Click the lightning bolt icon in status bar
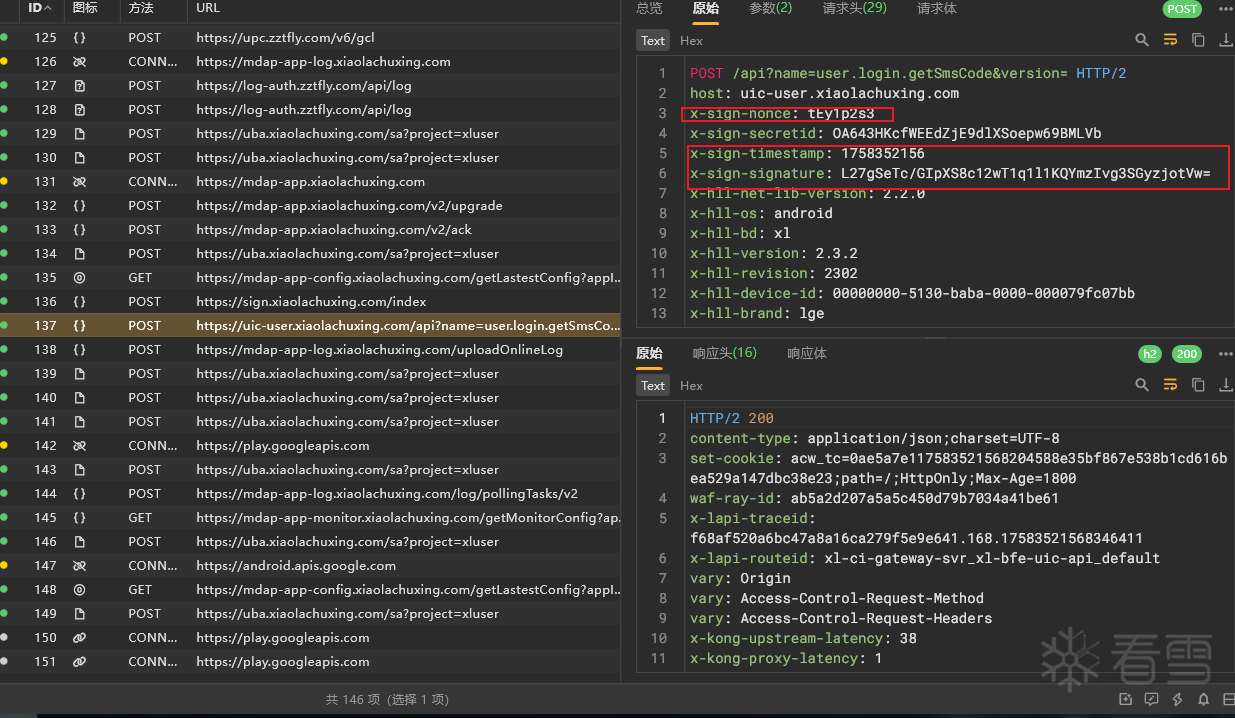1235x718 pixels. coord(1178,699)
